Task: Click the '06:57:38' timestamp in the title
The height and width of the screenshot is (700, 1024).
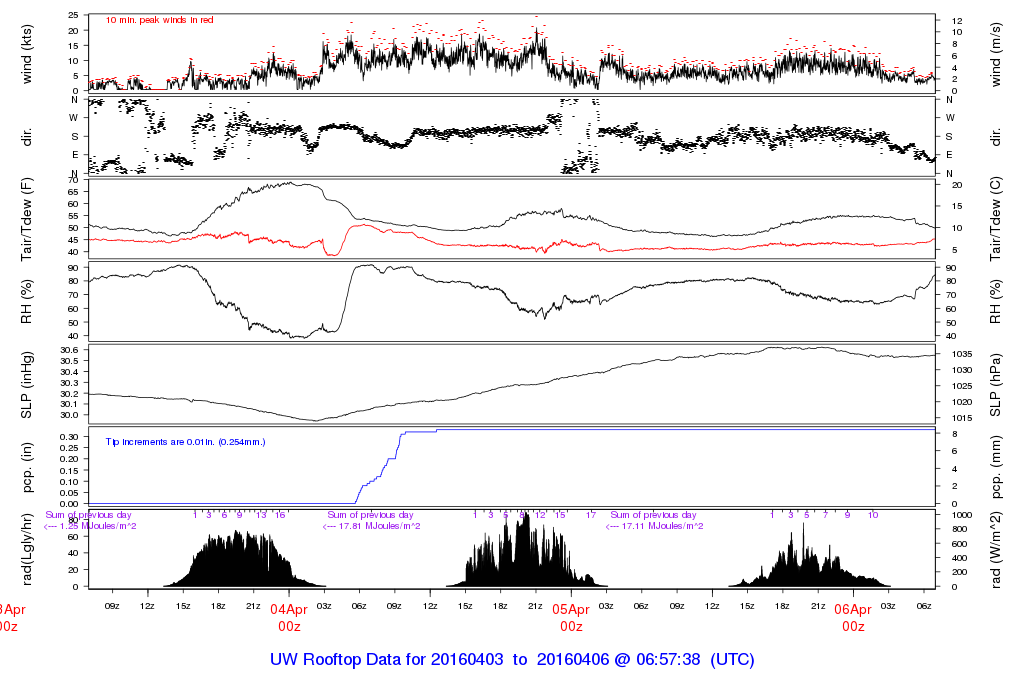Action: (668, 660)
